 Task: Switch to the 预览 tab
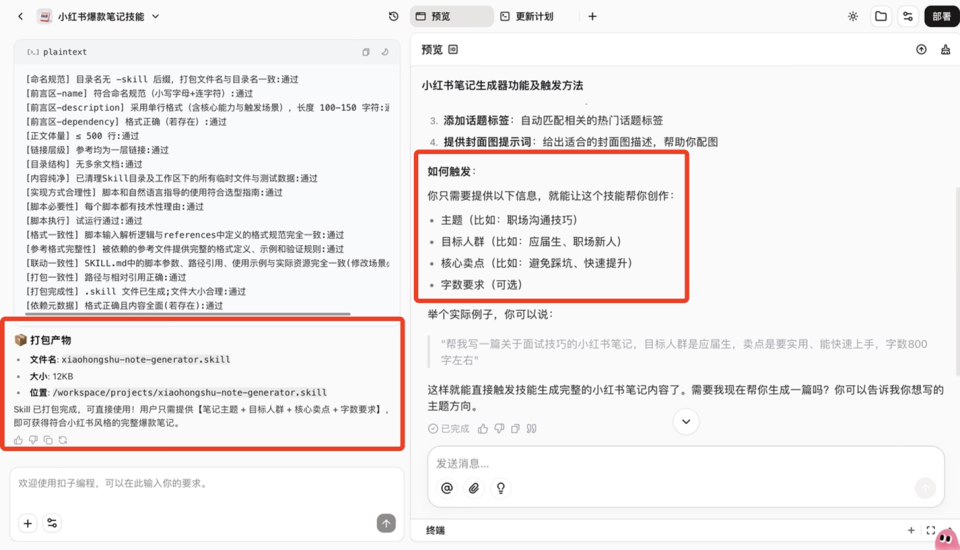(x=451, y=17)
